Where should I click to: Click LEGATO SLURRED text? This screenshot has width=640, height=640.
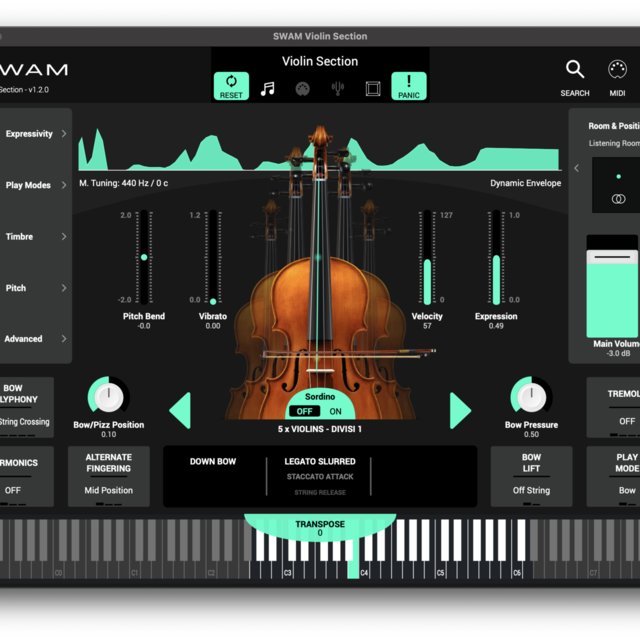(320, 462)
